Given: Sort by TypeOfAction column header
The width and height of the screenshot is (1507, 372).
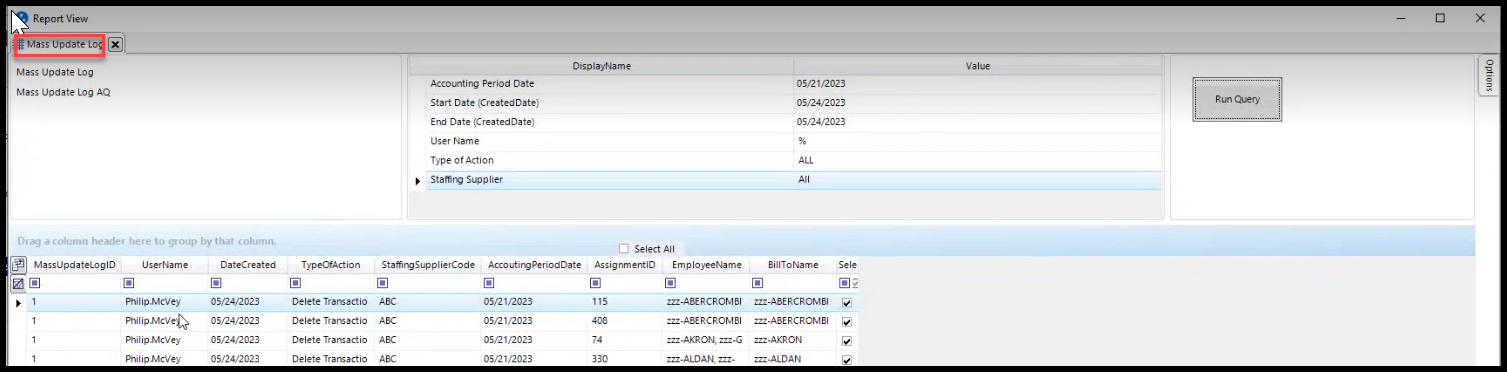Looking at the screenshot, I should click(331, 265).
